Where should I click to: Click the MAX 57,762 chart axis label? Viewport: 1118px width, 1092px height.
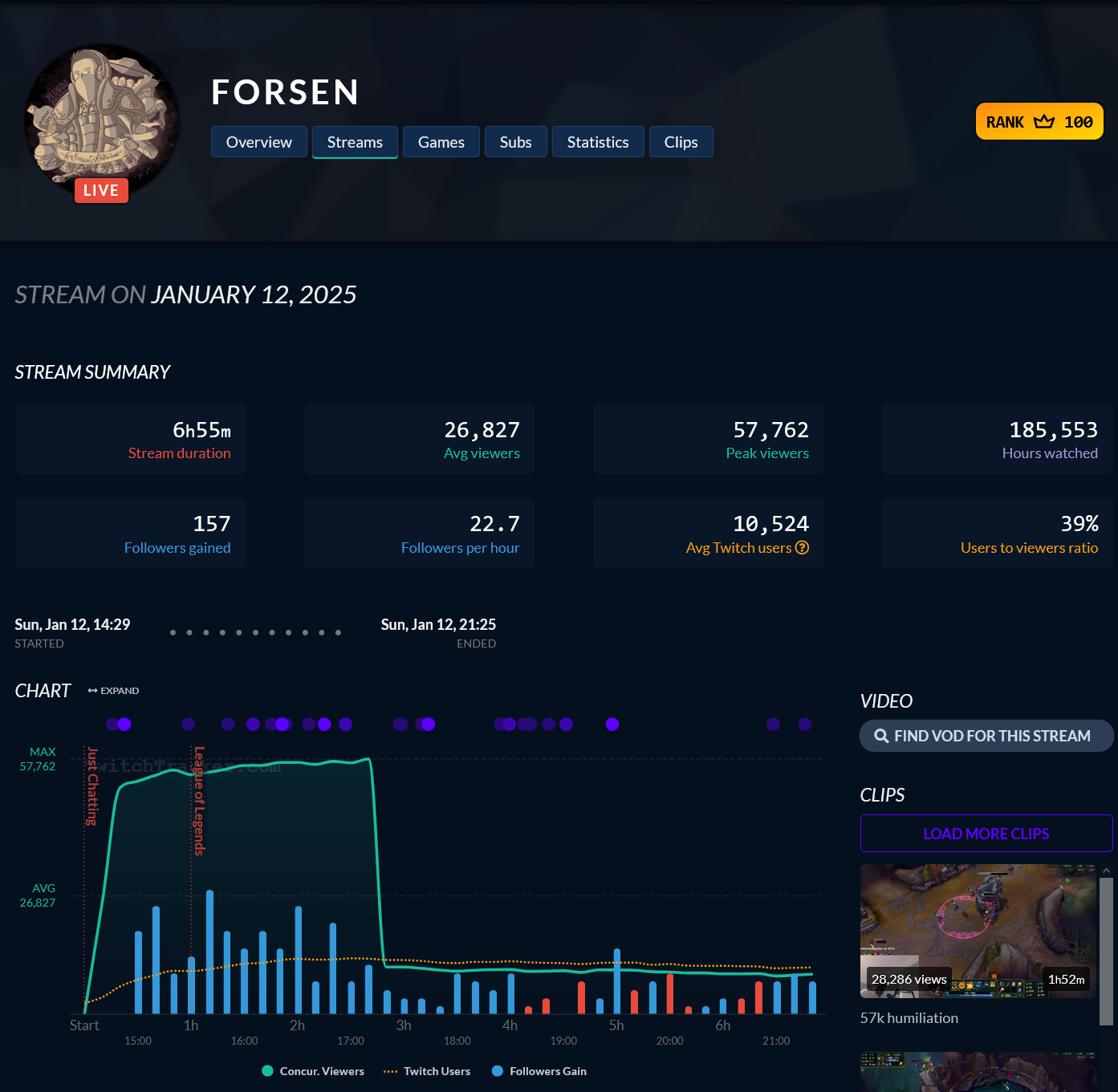point(38,759)
